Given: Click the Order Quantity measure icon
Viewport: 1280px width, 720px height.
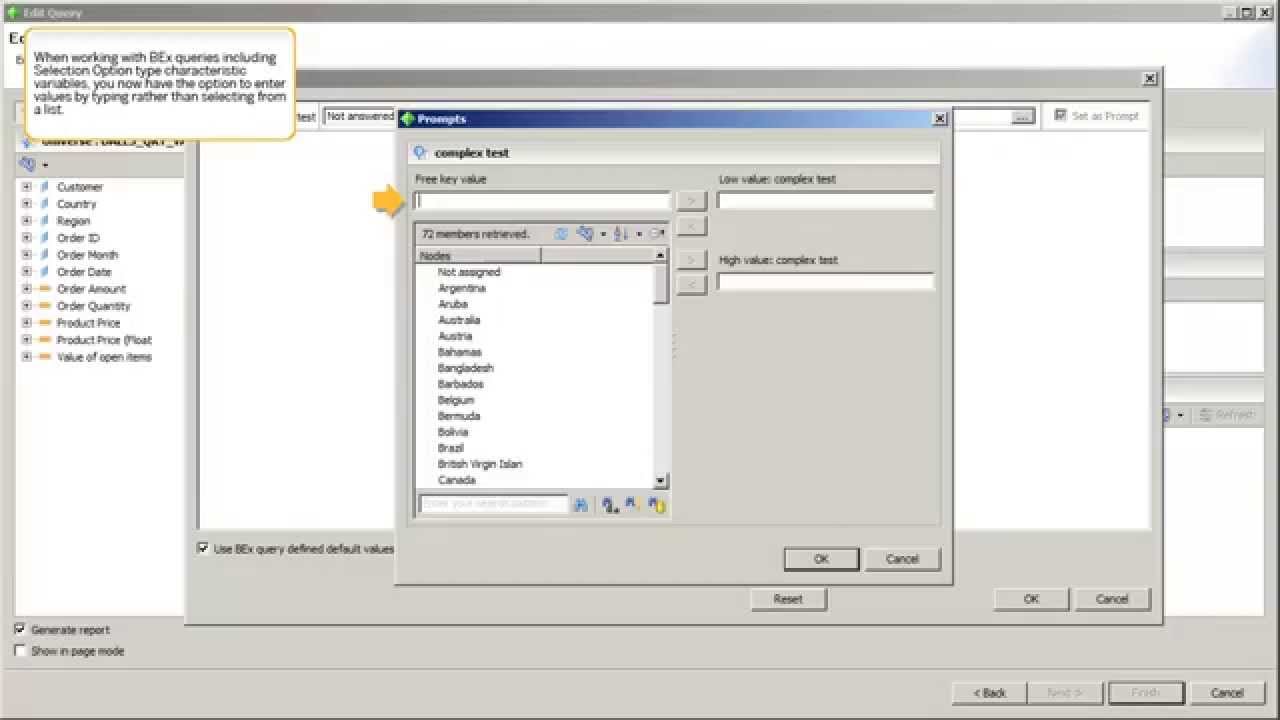Looking at the screenshot, I should pyautogui.click(x=44, y=306).
